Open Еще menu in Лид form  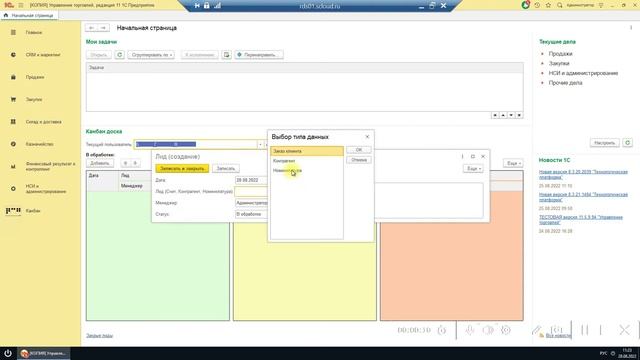[x=473, y=168]
